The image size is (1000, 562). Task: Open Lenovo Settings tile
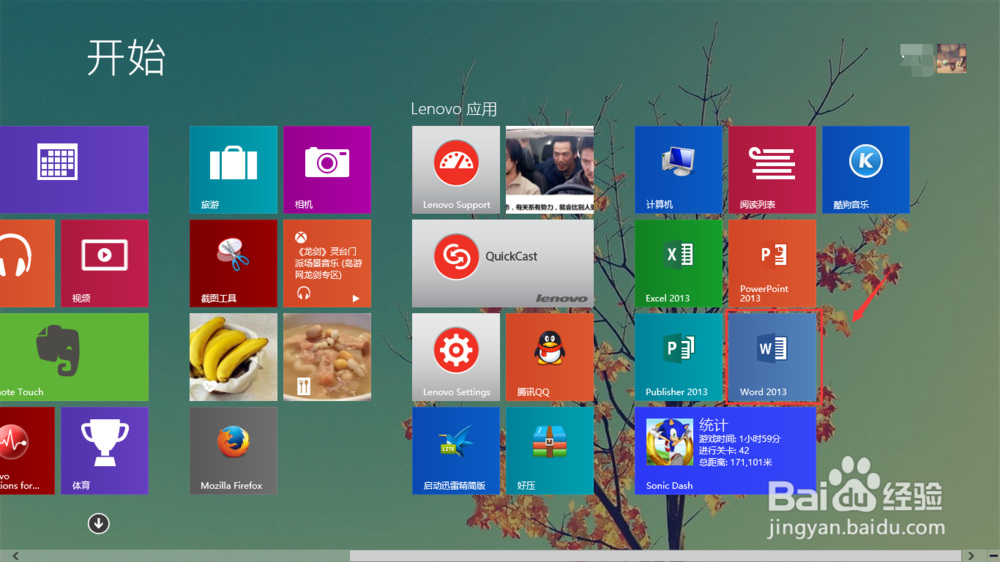tap(456, 357)
